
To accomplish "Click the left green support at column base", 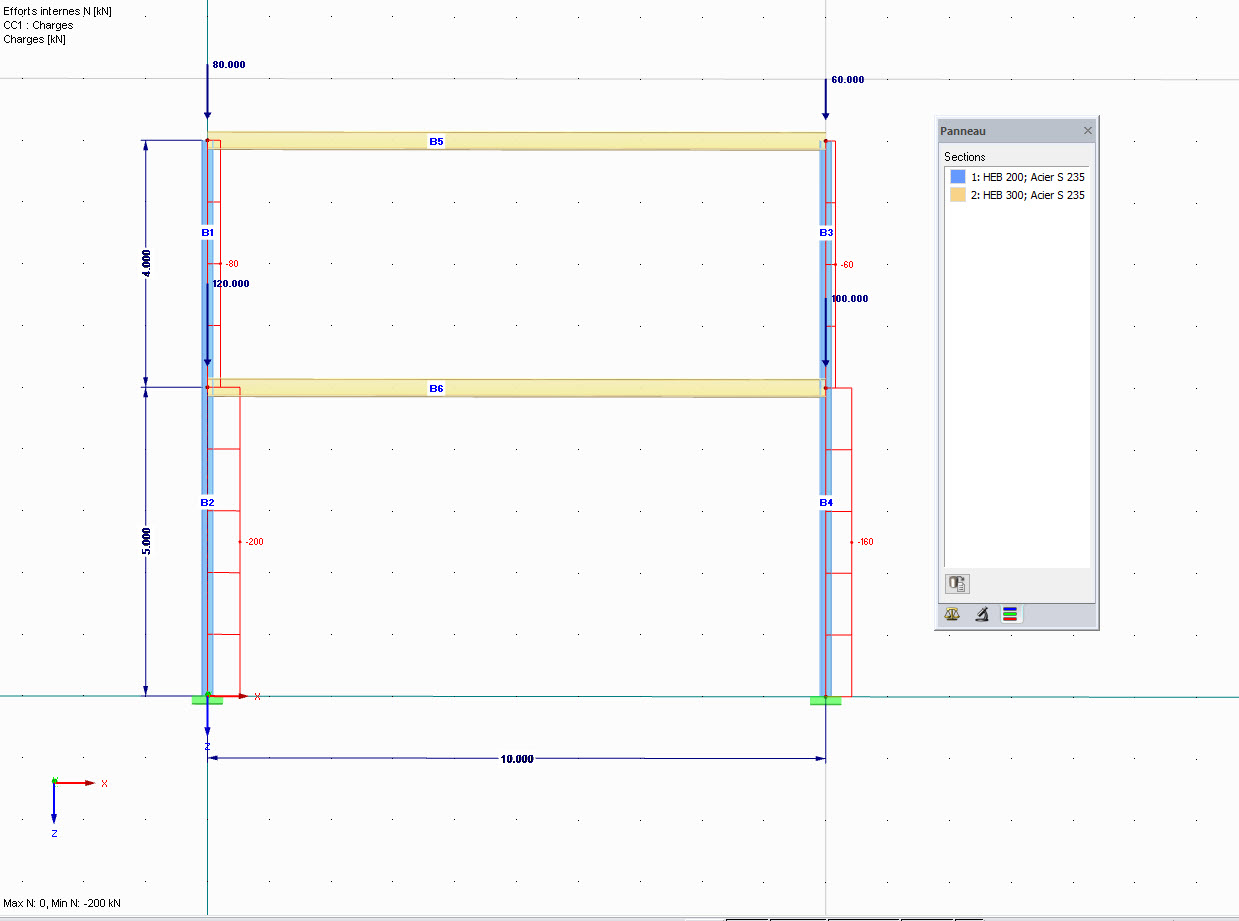I will coord(207,700).
